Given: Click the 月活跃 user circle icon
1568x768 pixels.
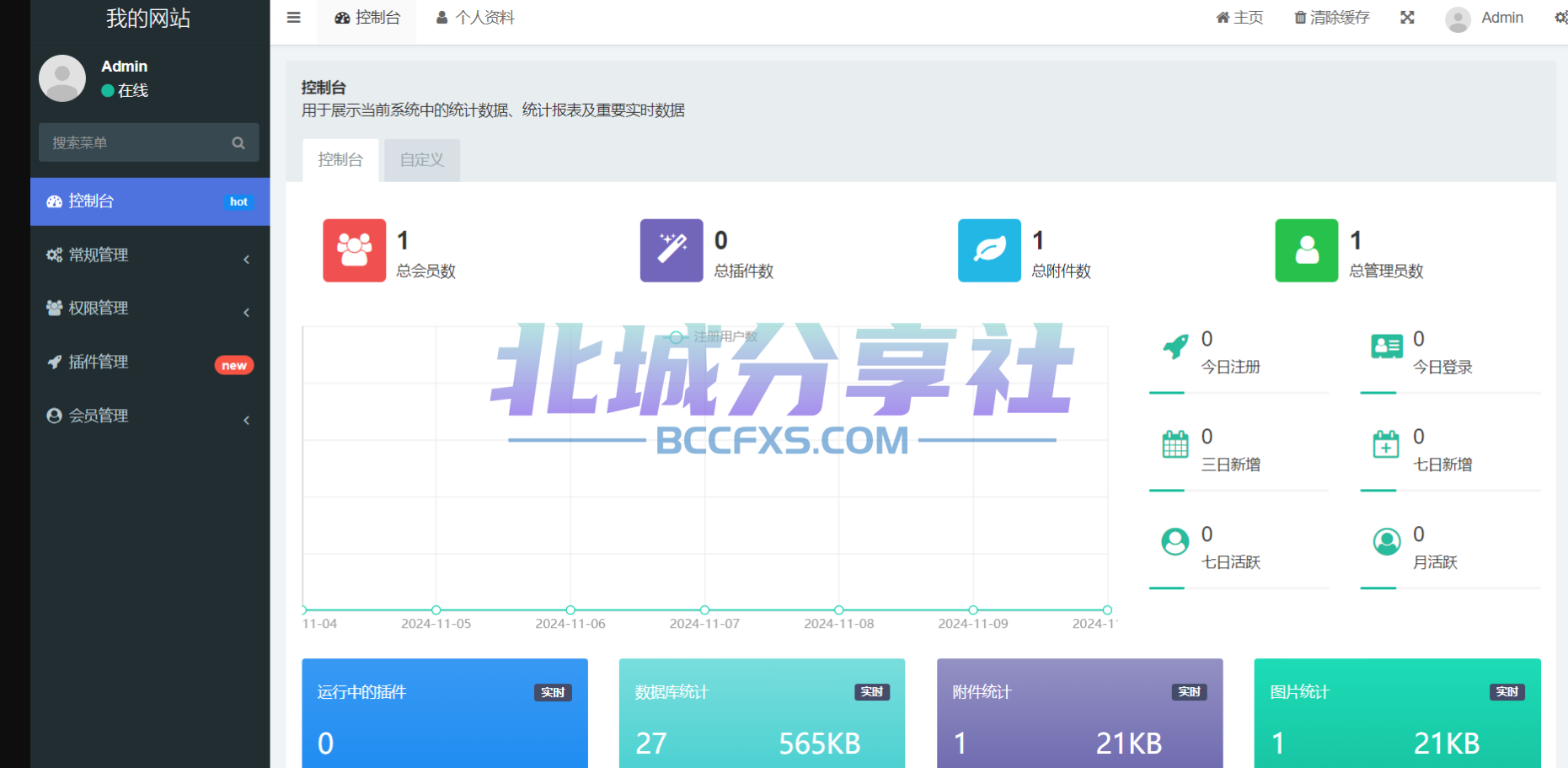Looking at the screenshot, I should [1387, 541].
